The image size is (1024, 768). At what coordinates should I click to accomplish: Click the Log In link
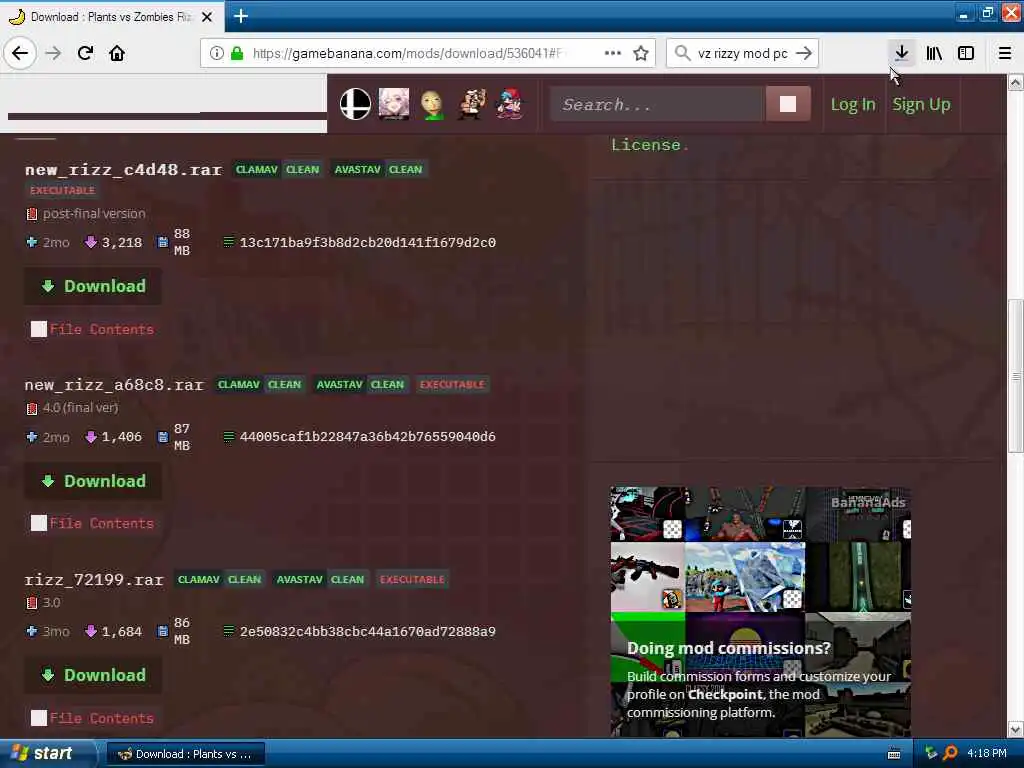[853, 104]
